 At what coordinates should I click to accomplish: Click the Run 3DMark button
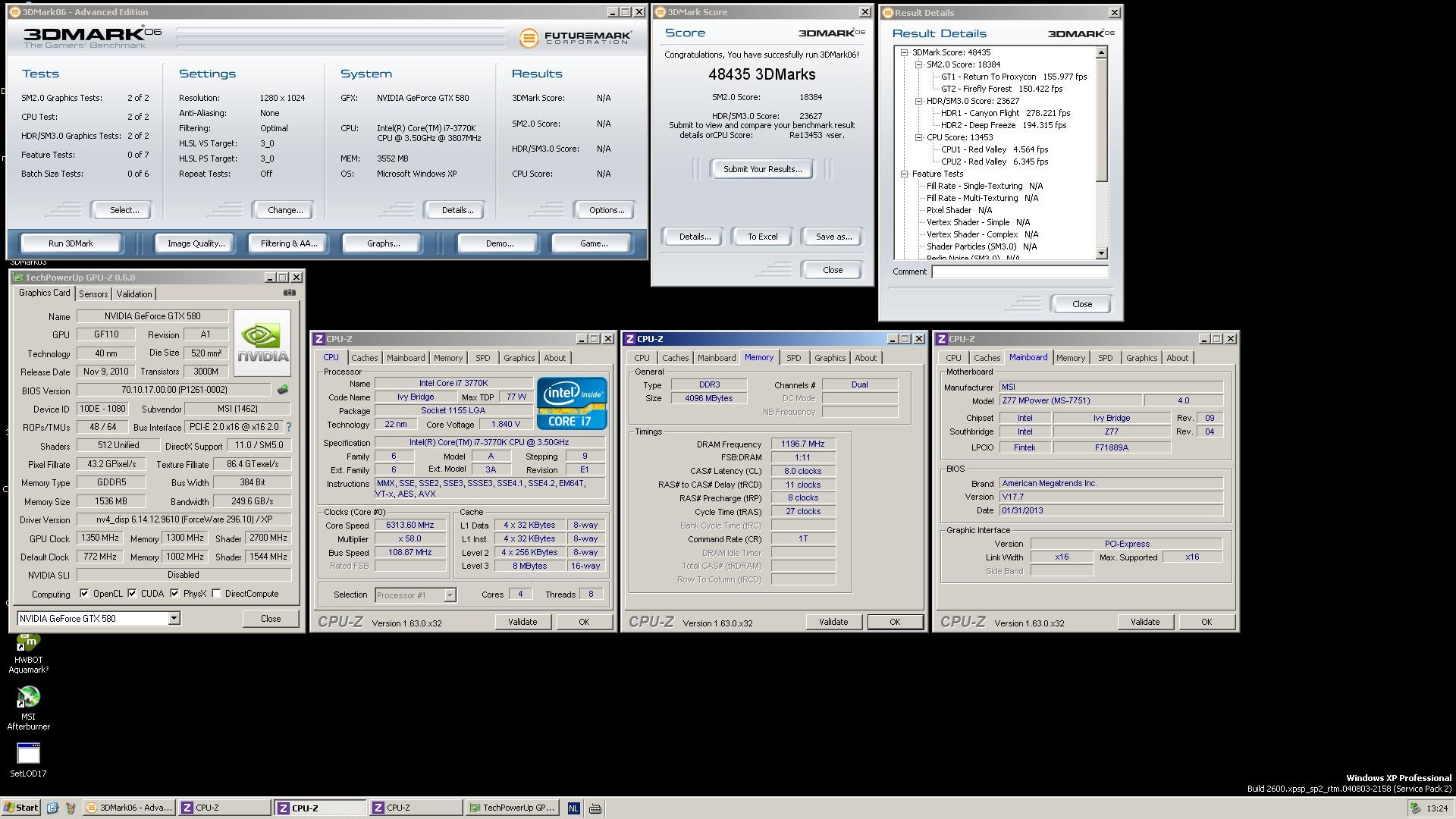pos(71,243)
